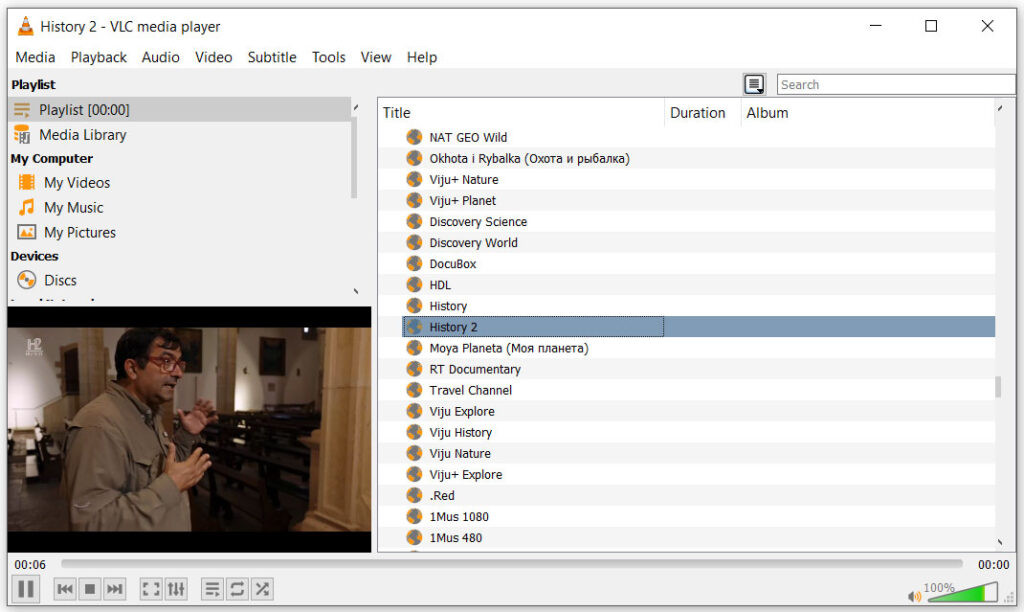Open the Subtitle menu

click(272, 57)
